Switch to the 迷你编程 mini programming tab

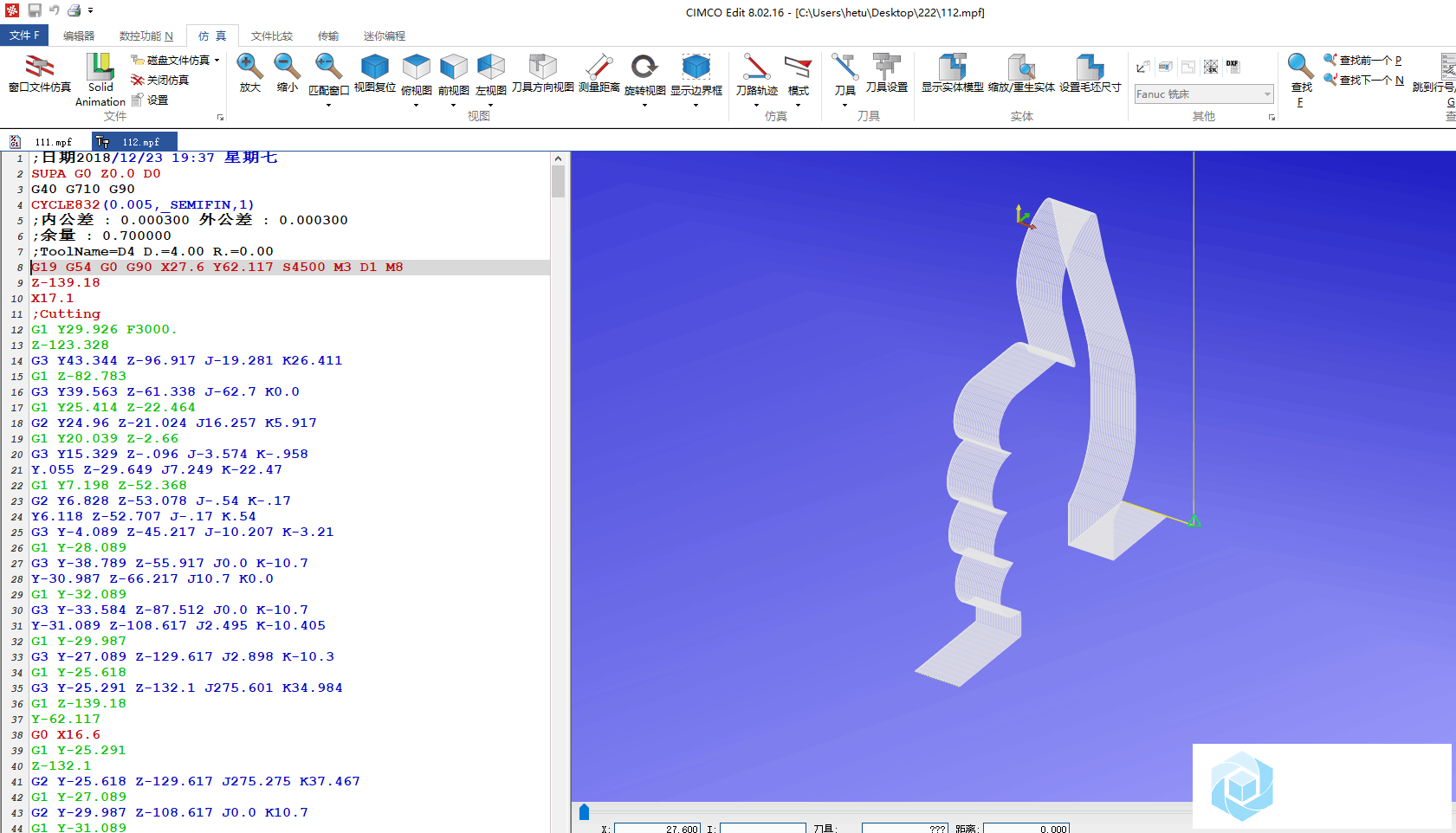point(385,36)
